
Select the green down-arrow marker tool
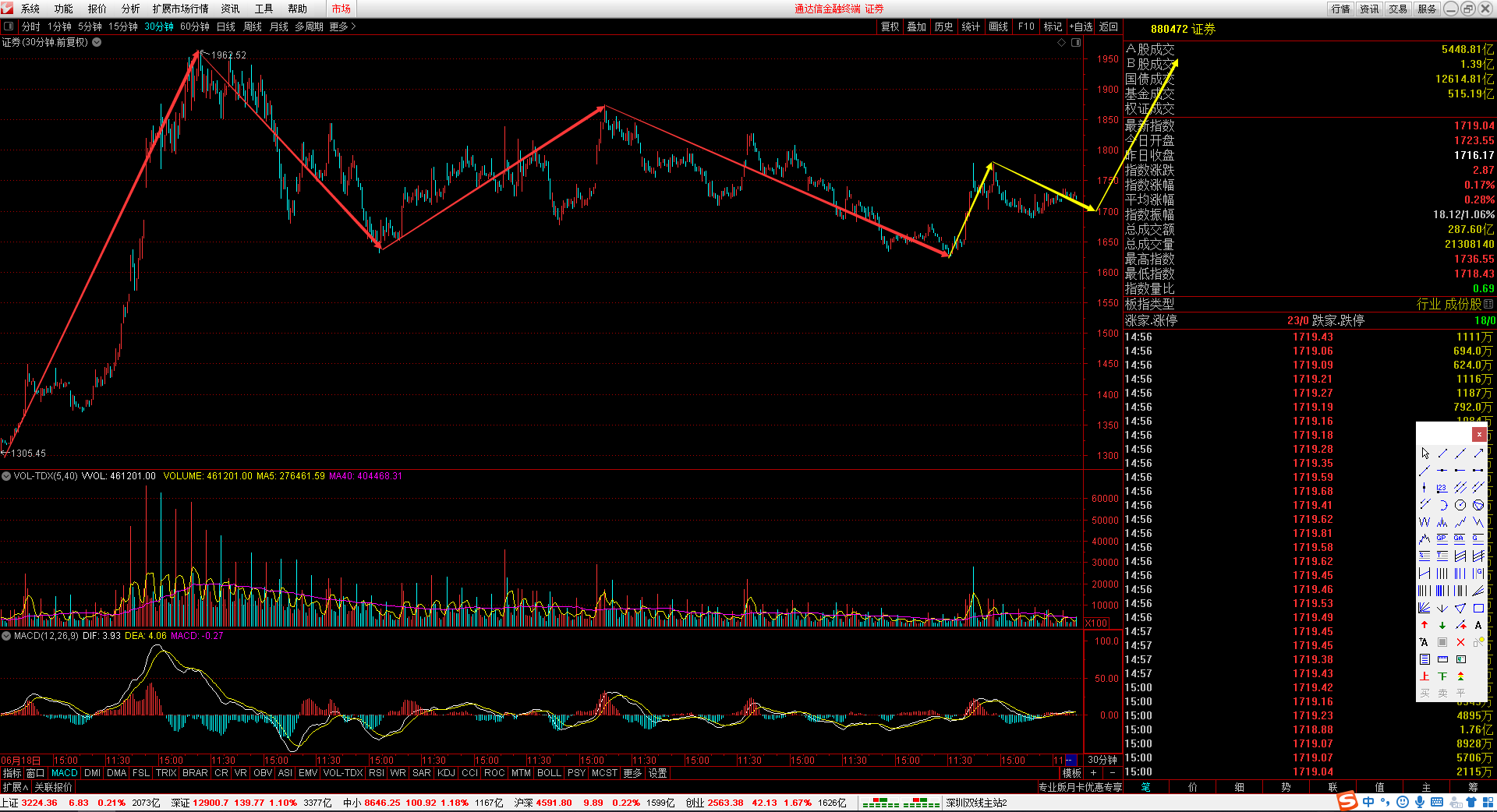click(1442, 625)
